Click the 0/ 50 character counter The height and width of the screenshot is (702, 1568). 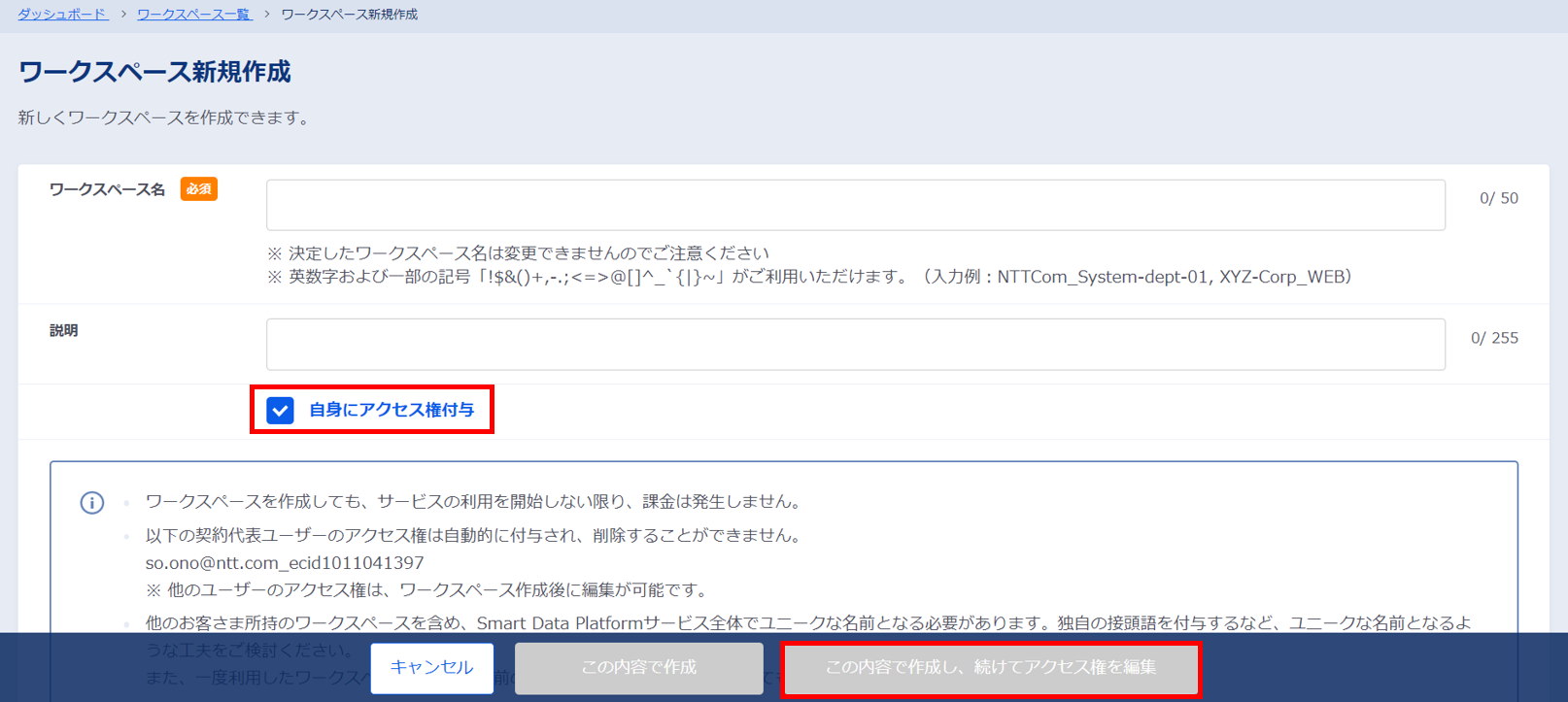(x=1499, y=198)
